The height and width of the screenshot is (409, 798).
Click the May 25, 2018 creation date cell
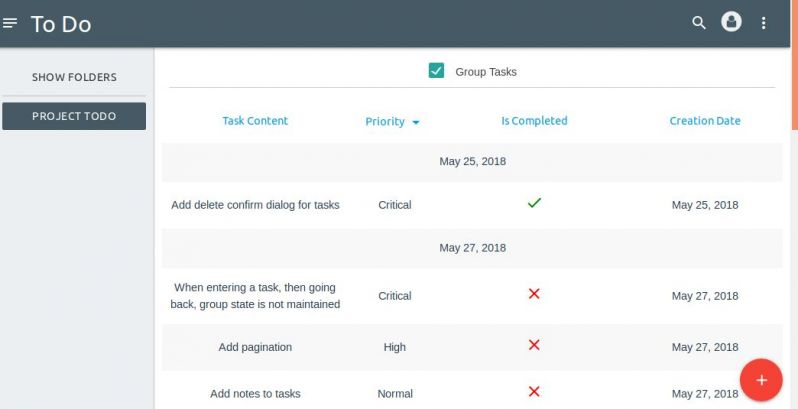coord(705,205)
